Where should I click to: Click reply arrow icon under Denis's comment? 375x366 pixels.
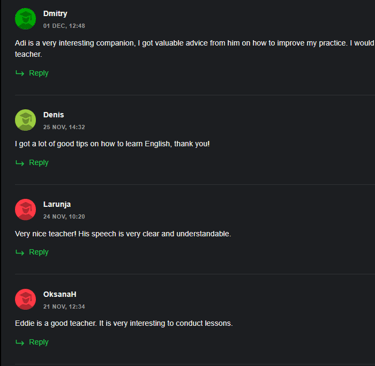tap(20, 163)
